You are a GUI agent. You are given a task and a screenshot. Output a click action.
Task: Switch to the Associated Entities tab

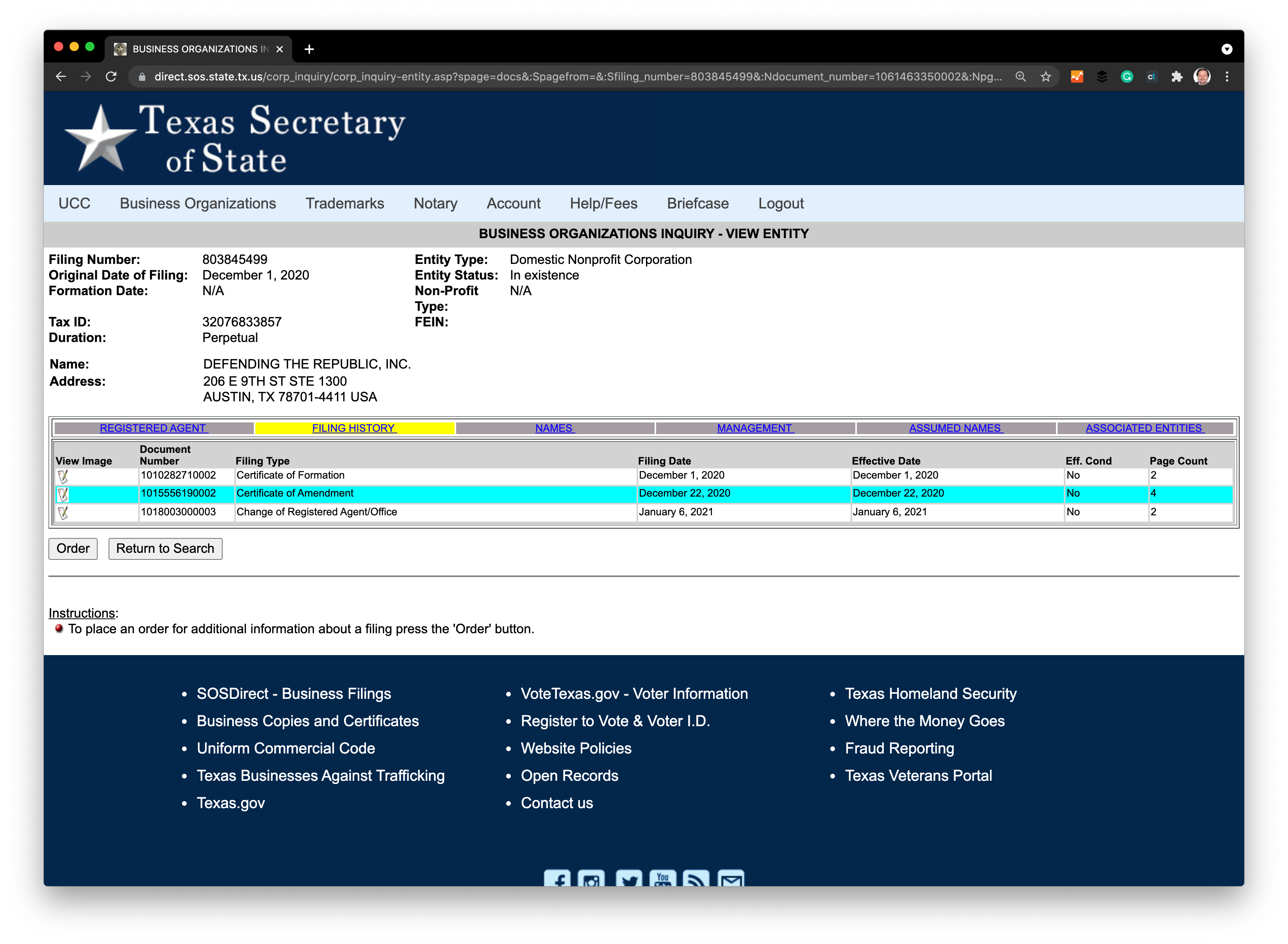[1145, 428]
